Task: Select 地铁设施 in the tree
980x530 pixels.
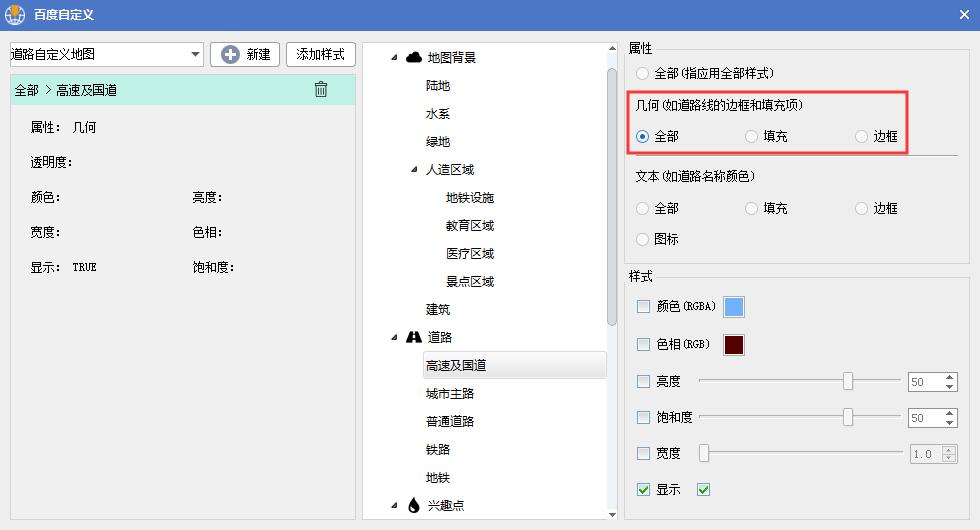Action: (469, 198)
